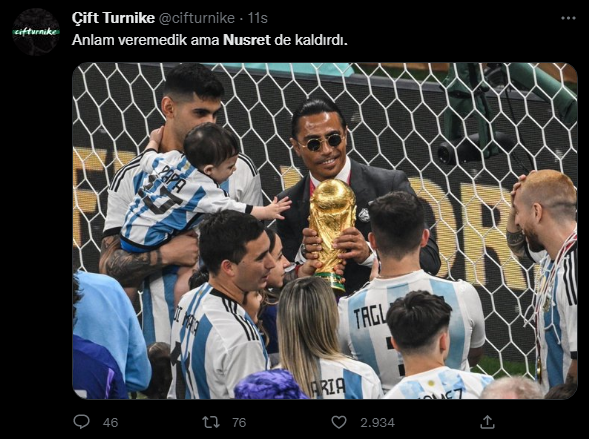This screenshot has height=439, width=589.
Task: View the 2.934 likes count
Action: (x=378, y=423)
